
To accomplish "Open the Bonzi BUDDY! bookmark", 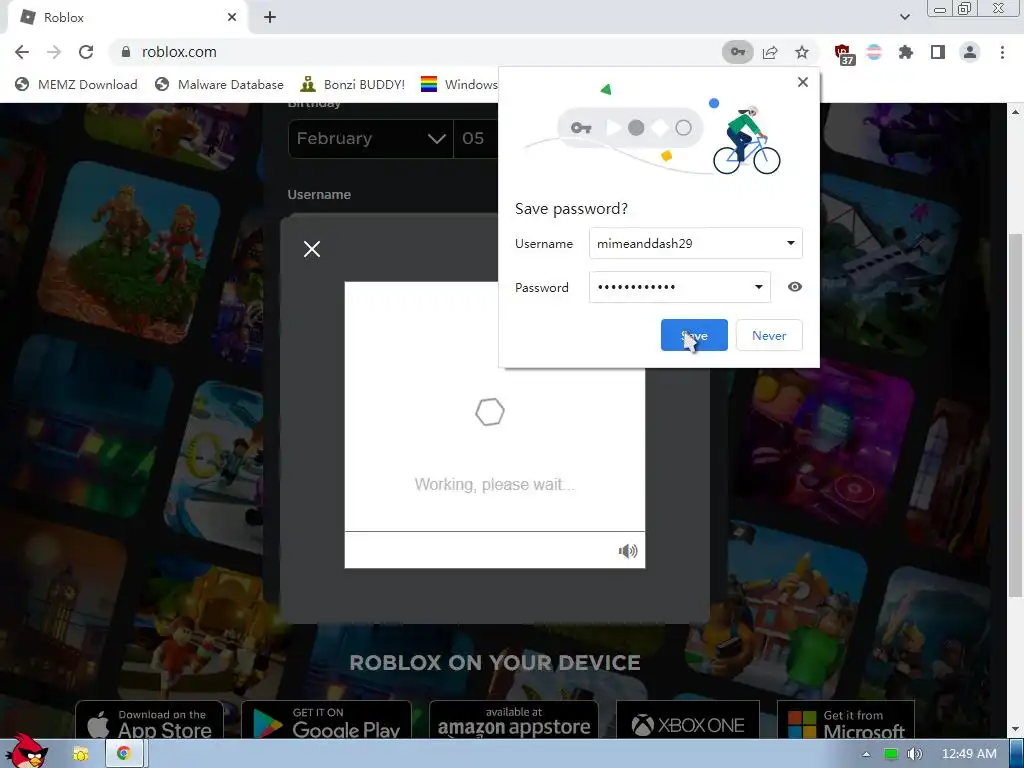I will (353, 84).
